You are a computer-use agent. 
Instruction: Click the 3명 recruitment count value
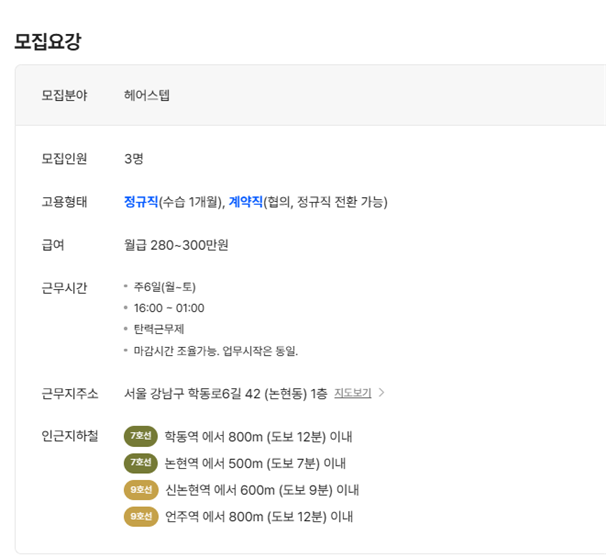(x=134, y=159)
